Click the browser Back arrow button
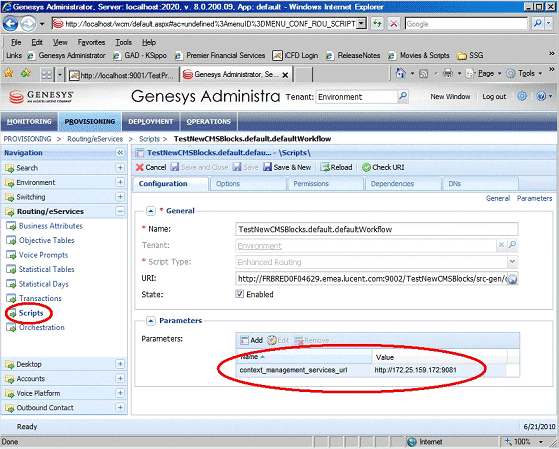559x449 pixels. [10, 24]
